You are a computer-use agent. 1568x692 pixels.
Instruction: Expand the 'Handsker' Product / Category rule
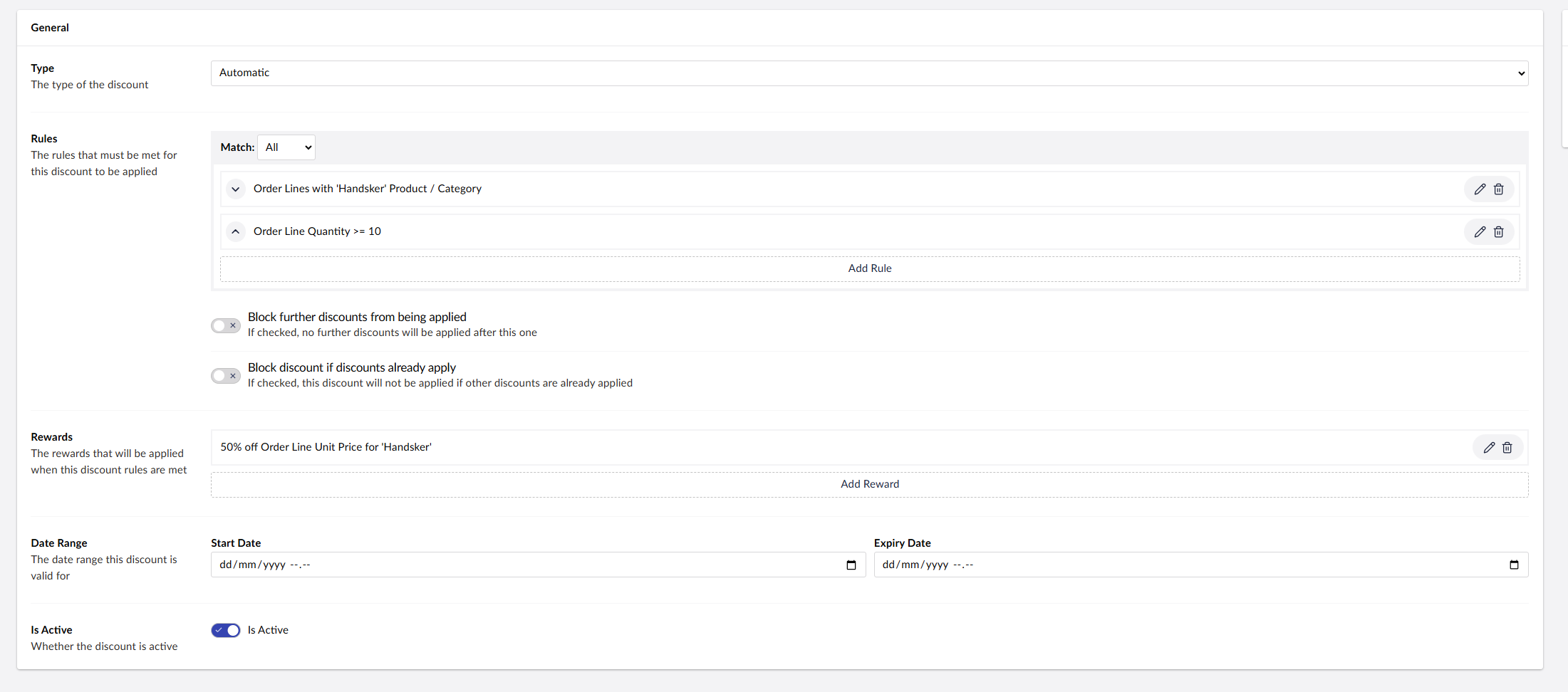click(236, 189)
